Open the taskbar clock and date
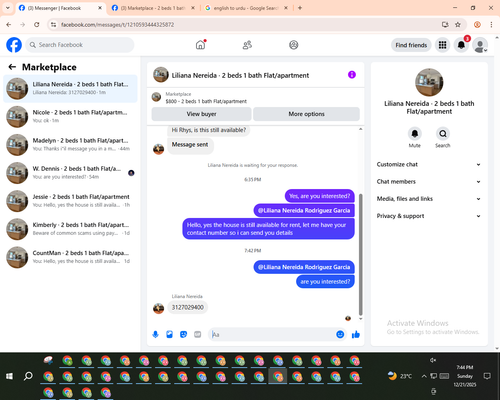The width and height of the screenshot is (500, 400). point(465,376)
